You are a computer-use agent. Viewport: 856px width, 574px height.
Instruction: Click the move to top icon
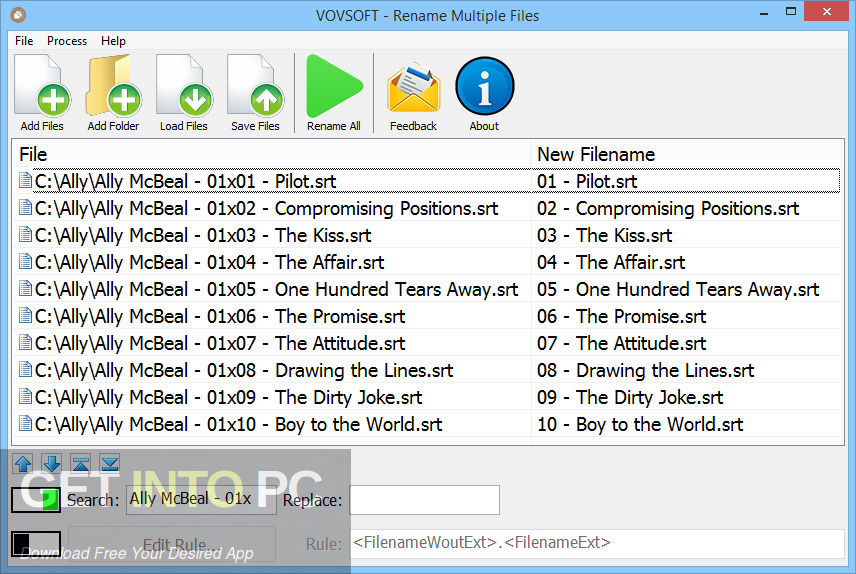[81, 464]
